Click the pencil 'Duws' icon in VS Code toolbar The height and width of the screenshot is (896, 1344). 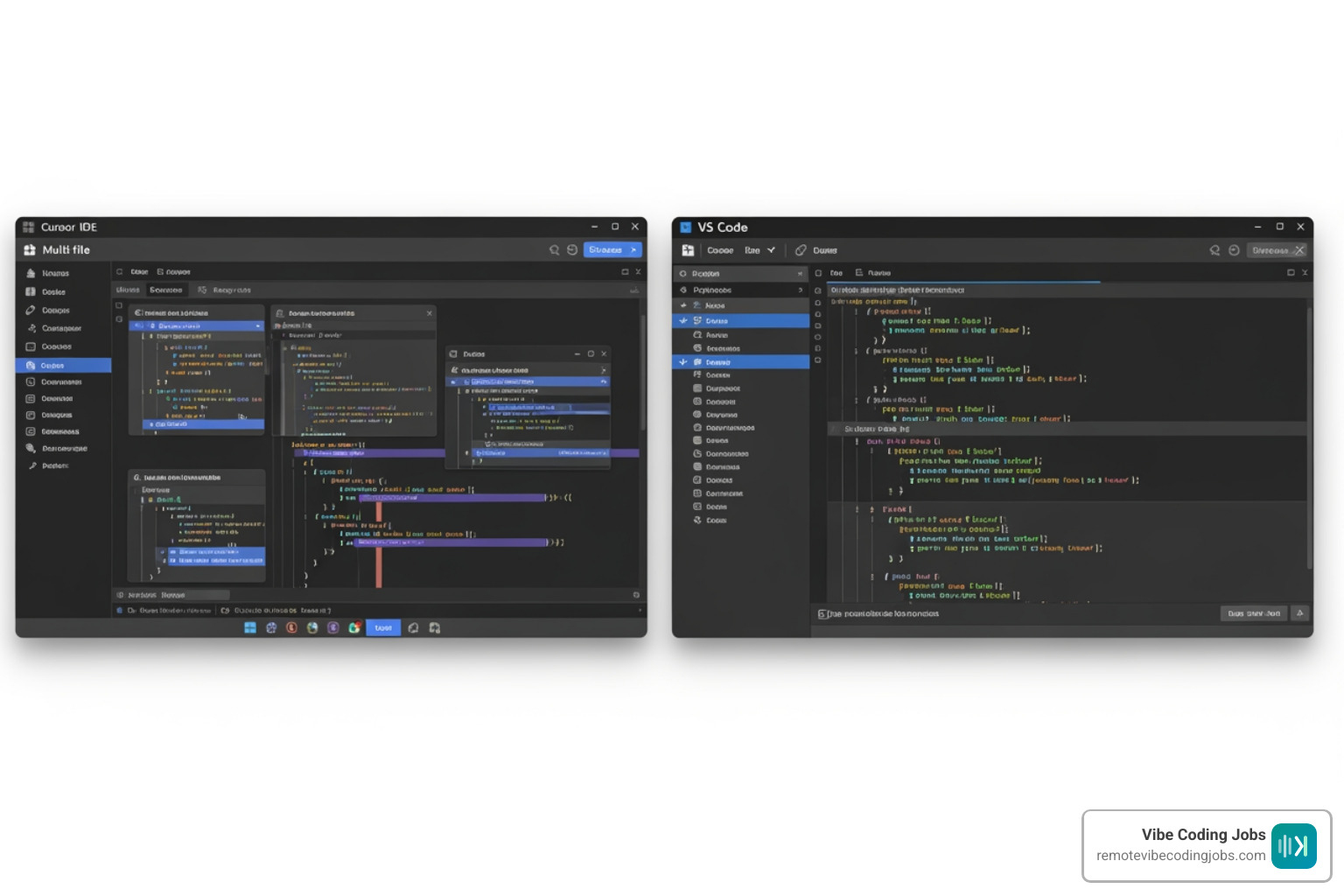click(801, 250)
